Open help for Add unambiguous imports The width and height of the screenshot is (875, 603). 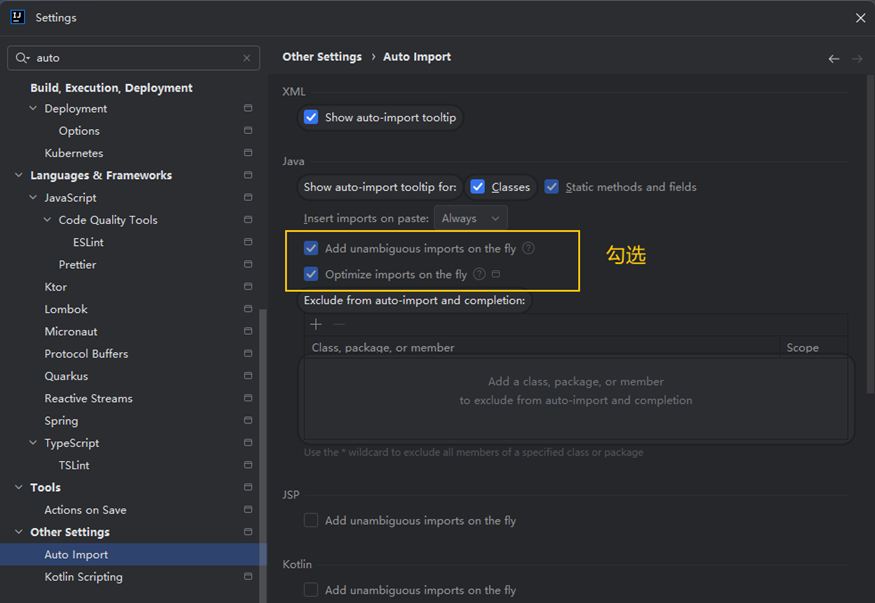click(x=528, y=248)
